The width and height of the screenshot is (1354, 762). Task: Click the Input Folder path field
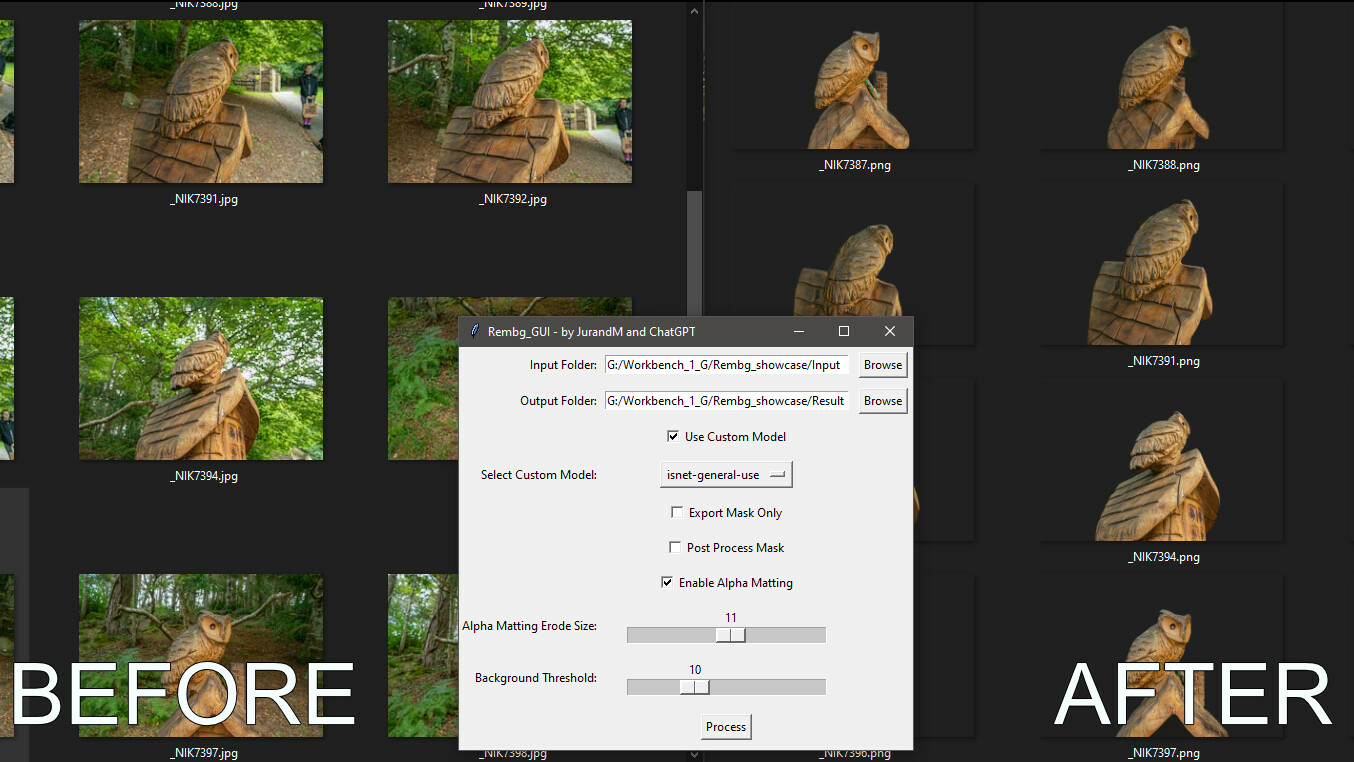point(726,365)
